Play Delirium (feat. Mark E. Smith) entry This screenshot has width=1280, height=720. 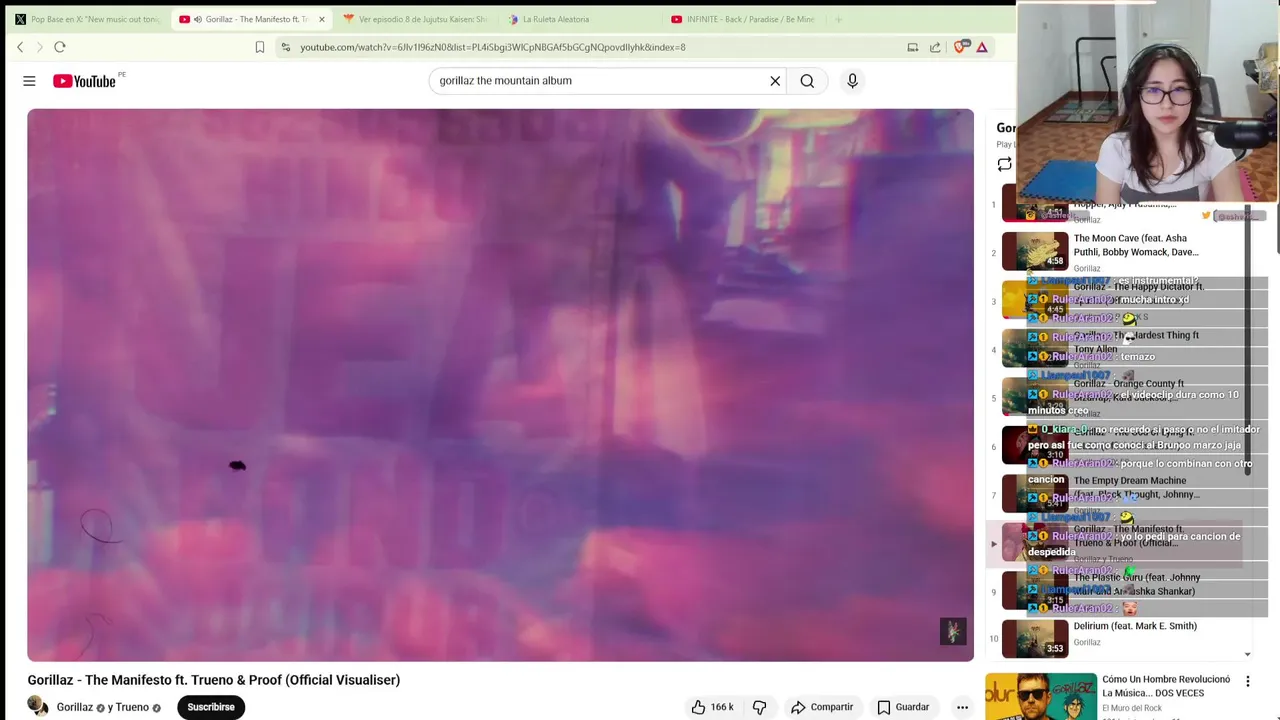click(x=1135, y=626)
